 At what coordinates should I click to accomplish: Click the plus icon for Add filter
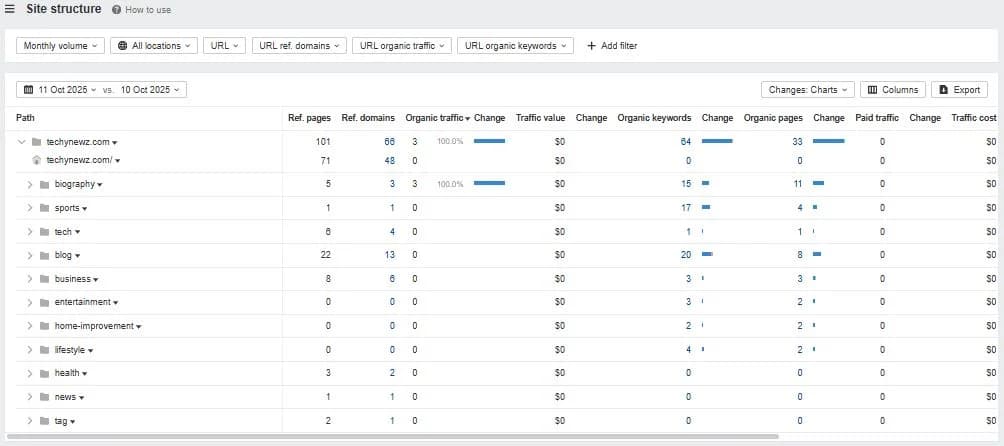pyautogui.click(x=591, y=45)
